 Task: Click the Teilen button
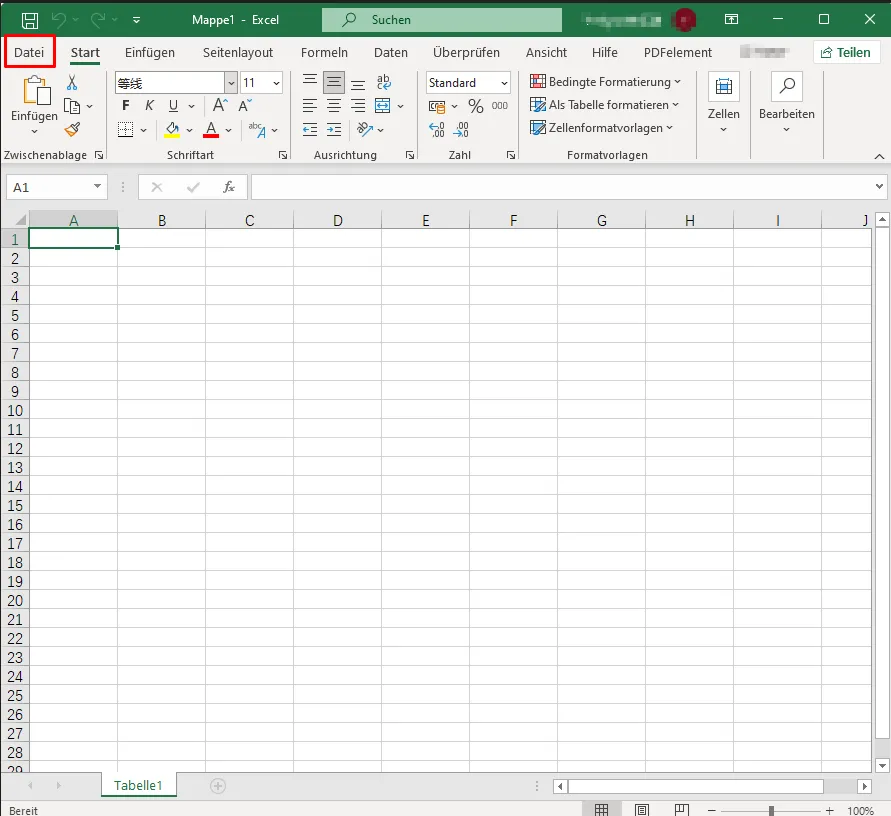tap(847, 51)
